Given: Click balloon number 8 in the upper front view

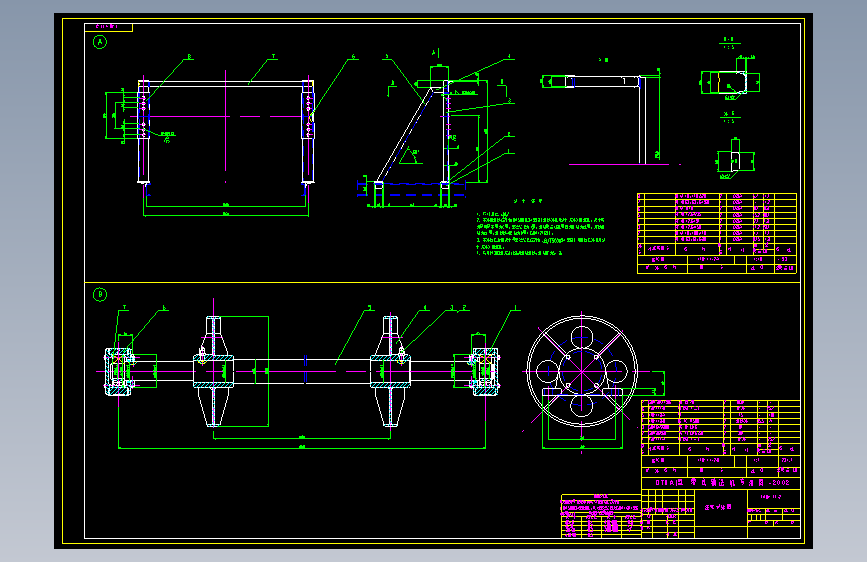Looking at the screenshot, I should click(189, 56).
